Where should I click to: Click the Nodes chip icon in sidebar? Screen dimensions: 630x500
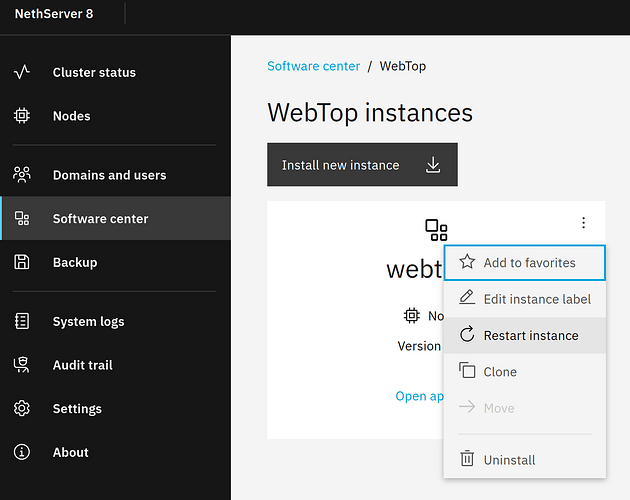pyautogui.click(x=22, y=116)
